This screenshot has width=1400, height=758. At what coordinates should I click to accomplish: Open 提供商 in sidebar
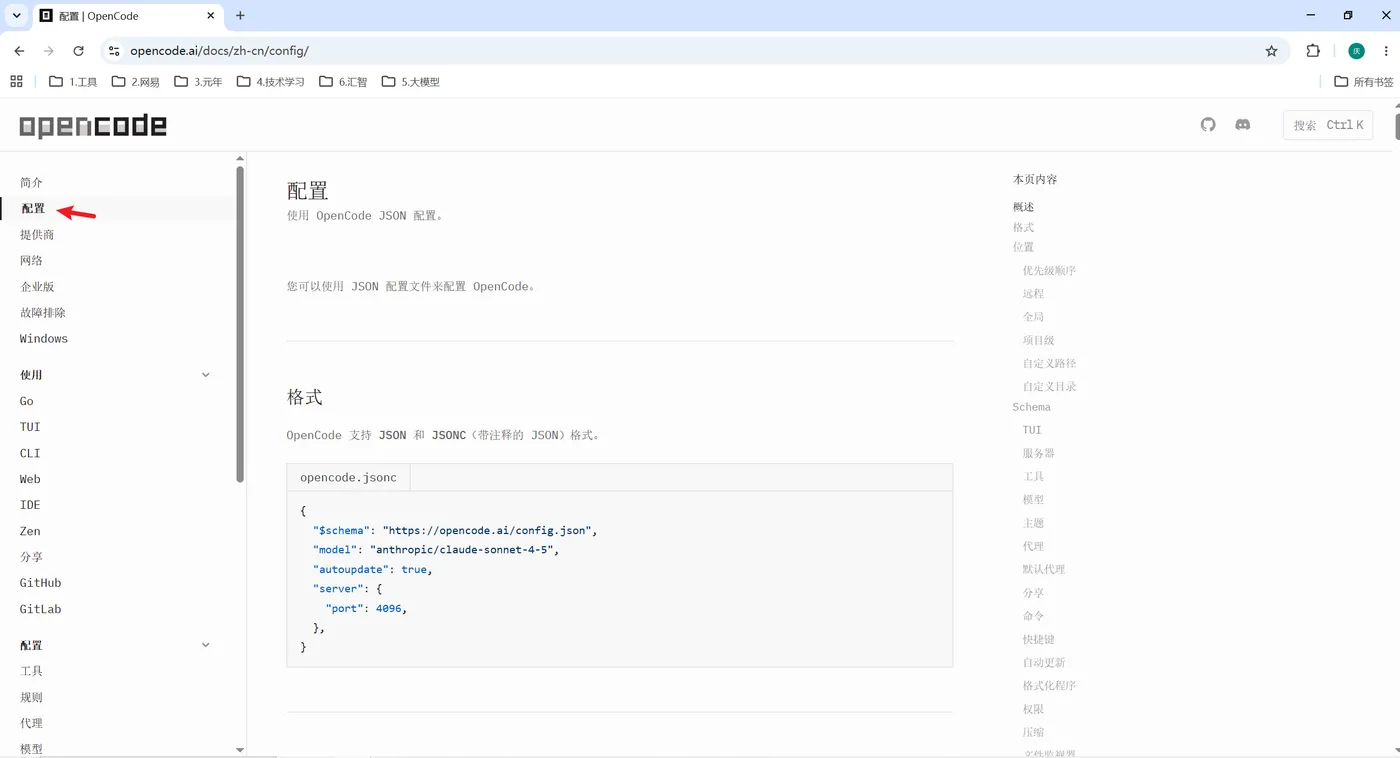pyautogui.click(x=37, y=234)
